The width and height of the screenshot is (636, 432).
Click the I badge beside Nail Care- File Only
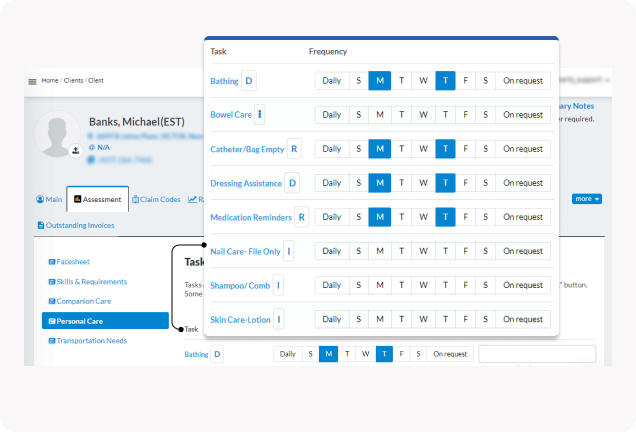point(288,251)
